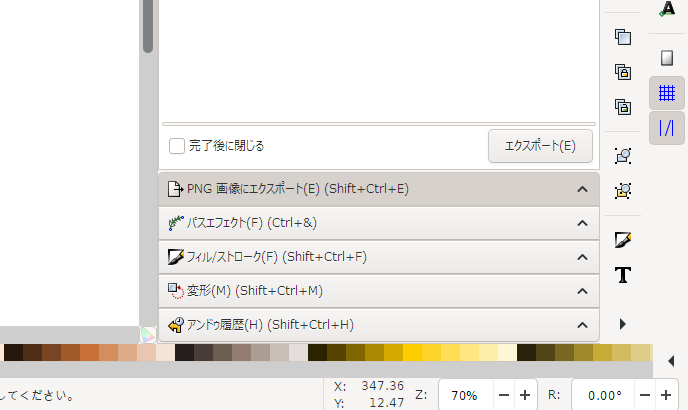The height and width of the screenshot is (410, 688).
Task: Toggle guide snapping icon
Action: 666,128
